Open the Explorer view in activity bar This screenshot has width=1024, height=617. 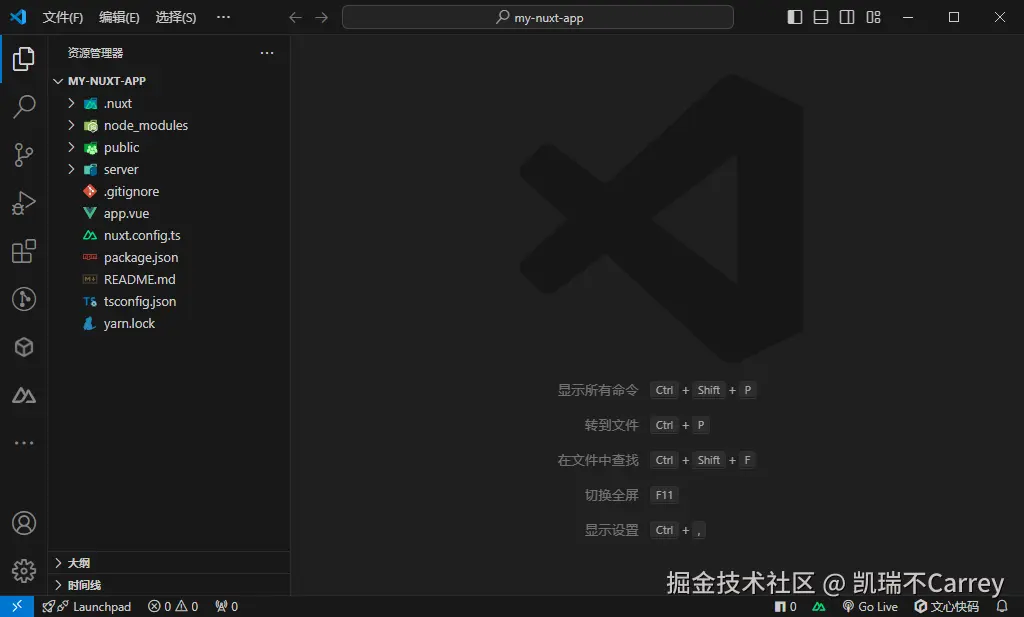tap(24, 59)
